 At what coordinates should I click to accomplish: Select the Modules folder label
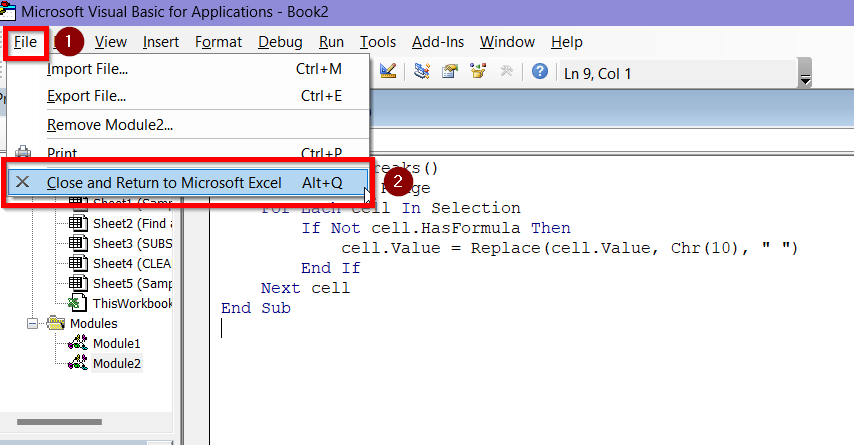[94, 324]
